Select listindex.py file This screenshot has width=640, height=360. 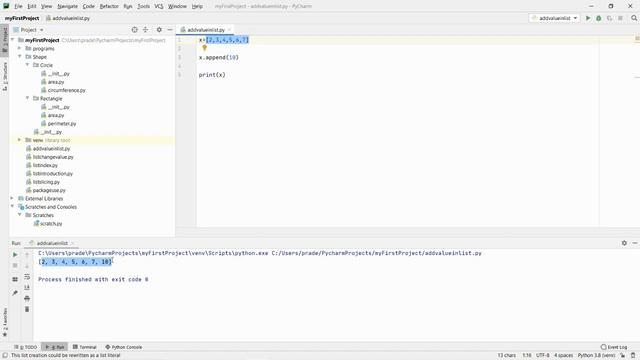pyautogui.click(x=45, y=165)
